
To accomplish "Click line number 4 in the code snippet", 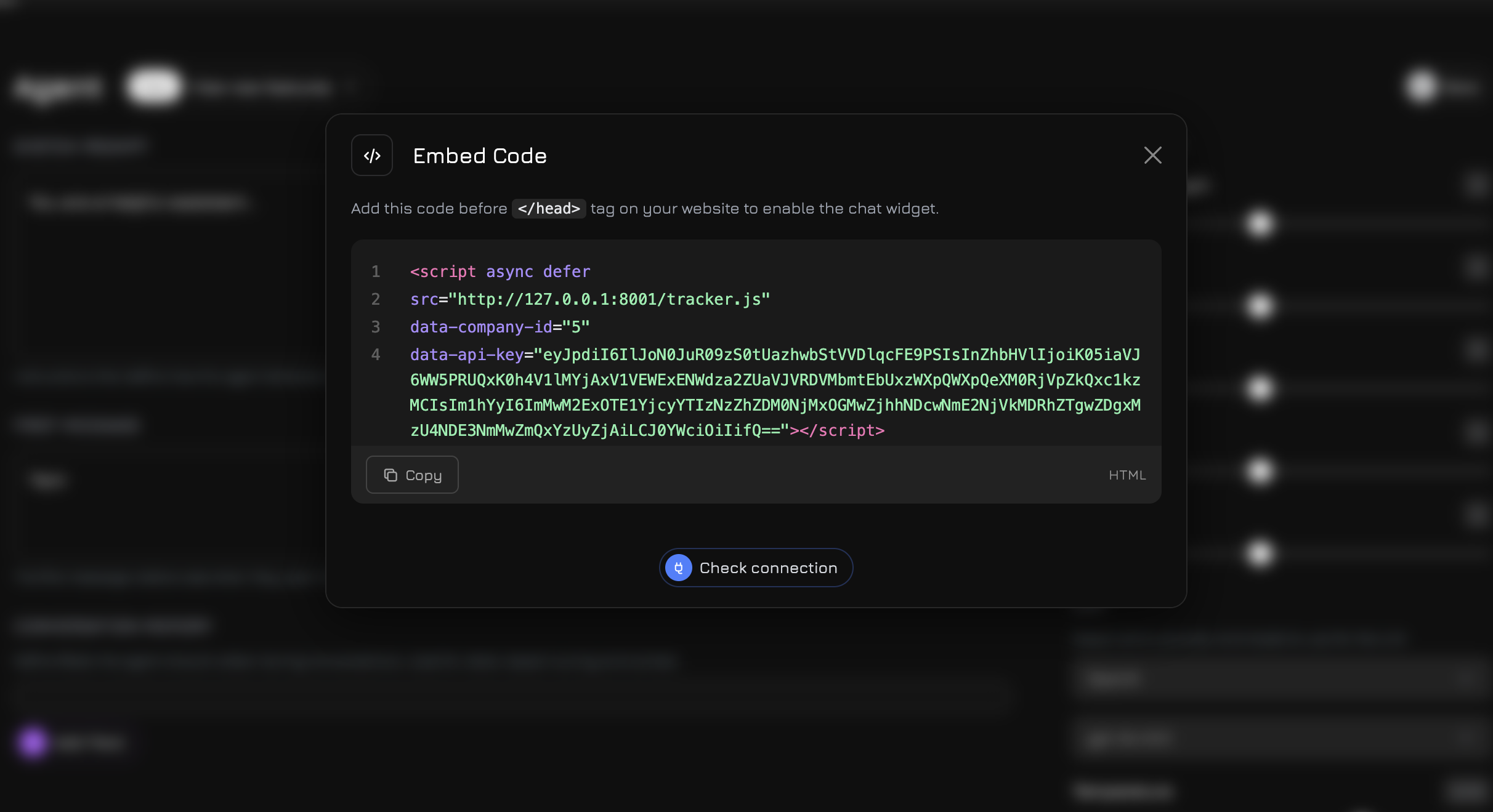I will pos(376,355).
